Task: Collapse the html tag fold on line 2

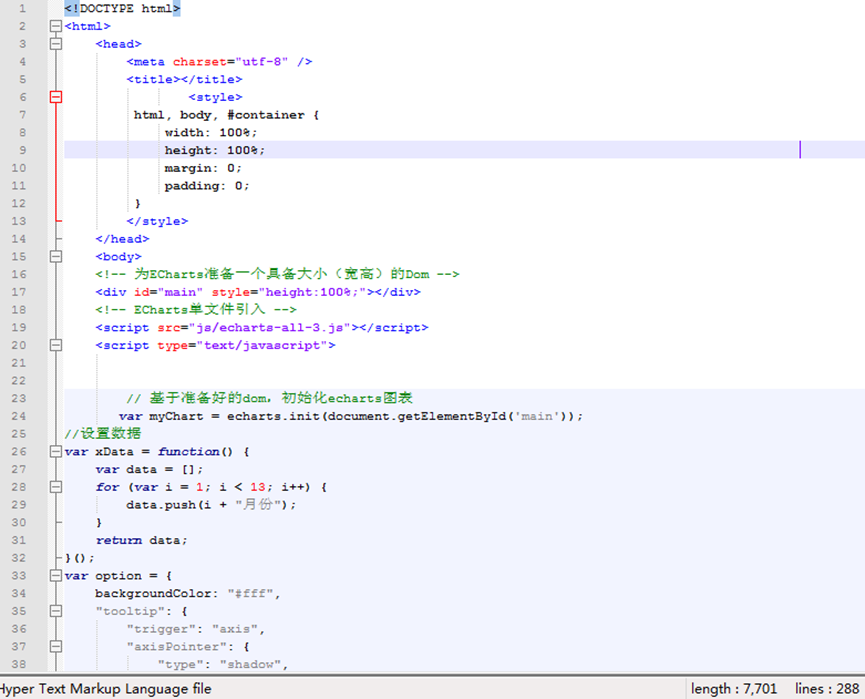Action: point(56,26)
